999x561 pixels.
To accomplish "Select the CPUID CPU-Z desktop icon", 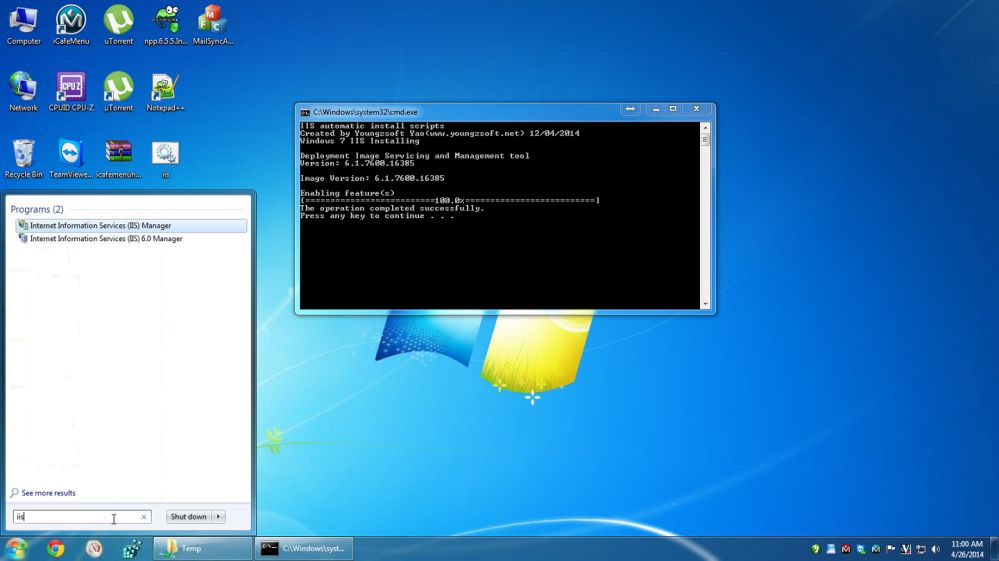I will [71, 92].
